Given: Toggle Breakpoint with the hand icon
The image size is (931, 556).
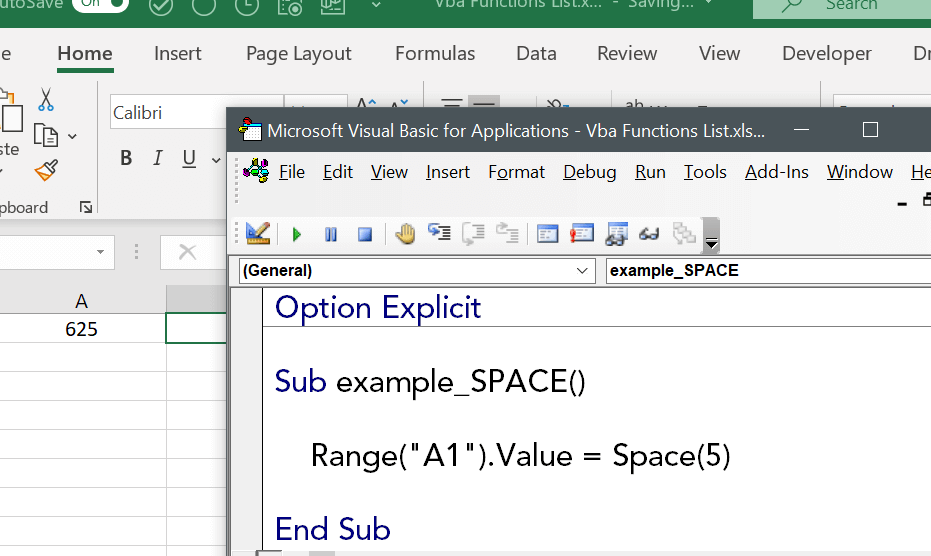Looking at the screenshot, I should click(405, 233).
